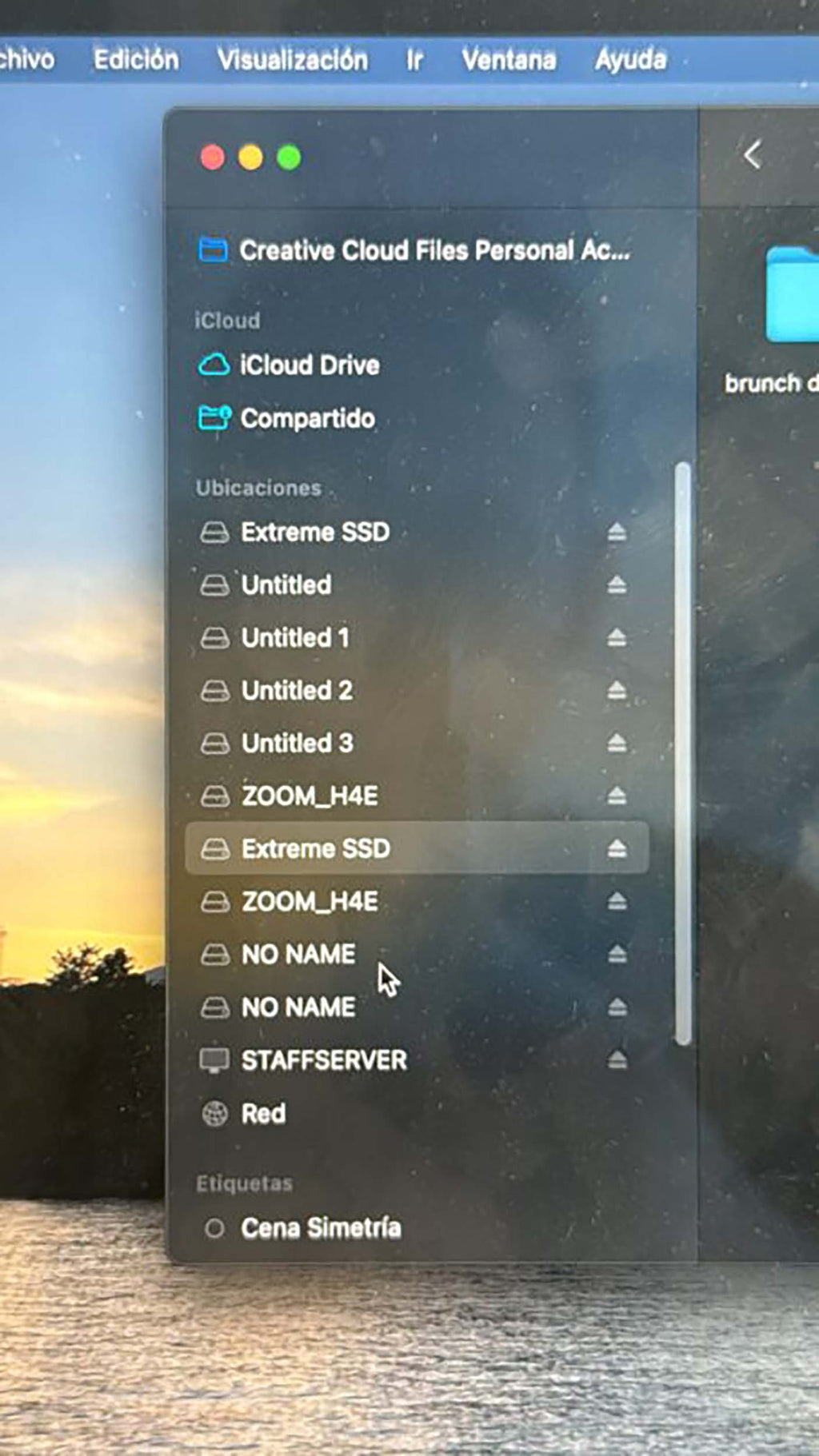Eject the Untitled 1 drive
Screen dimensions: 819x1456
coord(616,638)
